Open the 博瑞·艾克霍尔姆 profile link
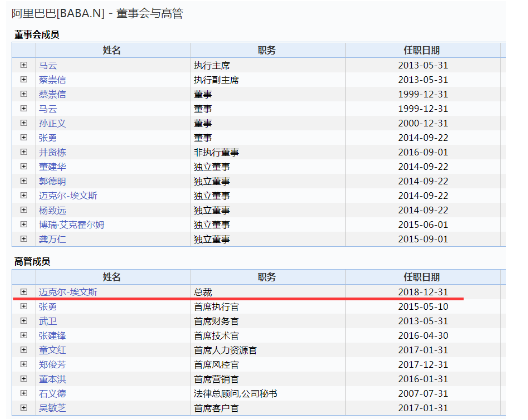The height and width of the screenshot is (420, 528). tap(71, 225)
